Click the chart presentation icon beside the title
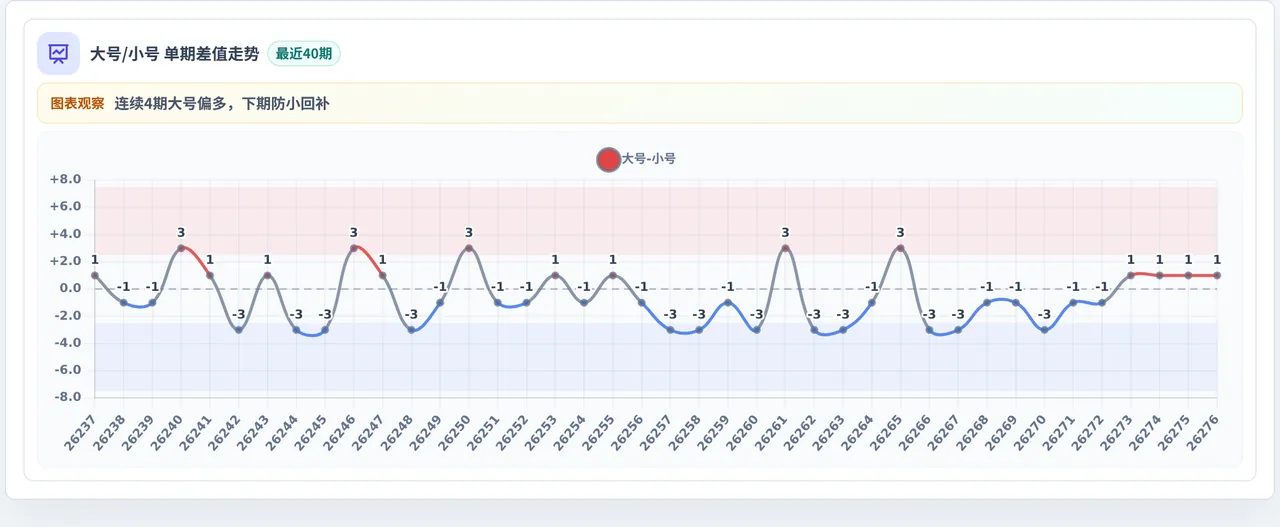 pos(58,54)
